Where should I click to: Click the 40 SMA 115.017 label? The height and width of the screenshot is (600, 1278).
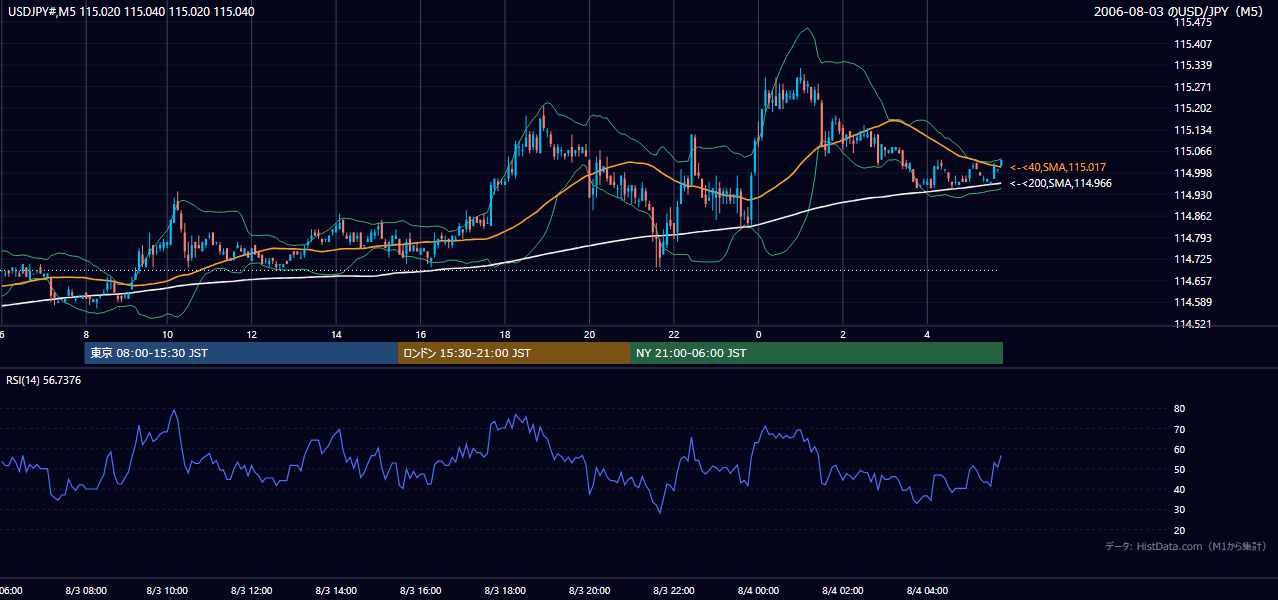(x=1057, y=167)
